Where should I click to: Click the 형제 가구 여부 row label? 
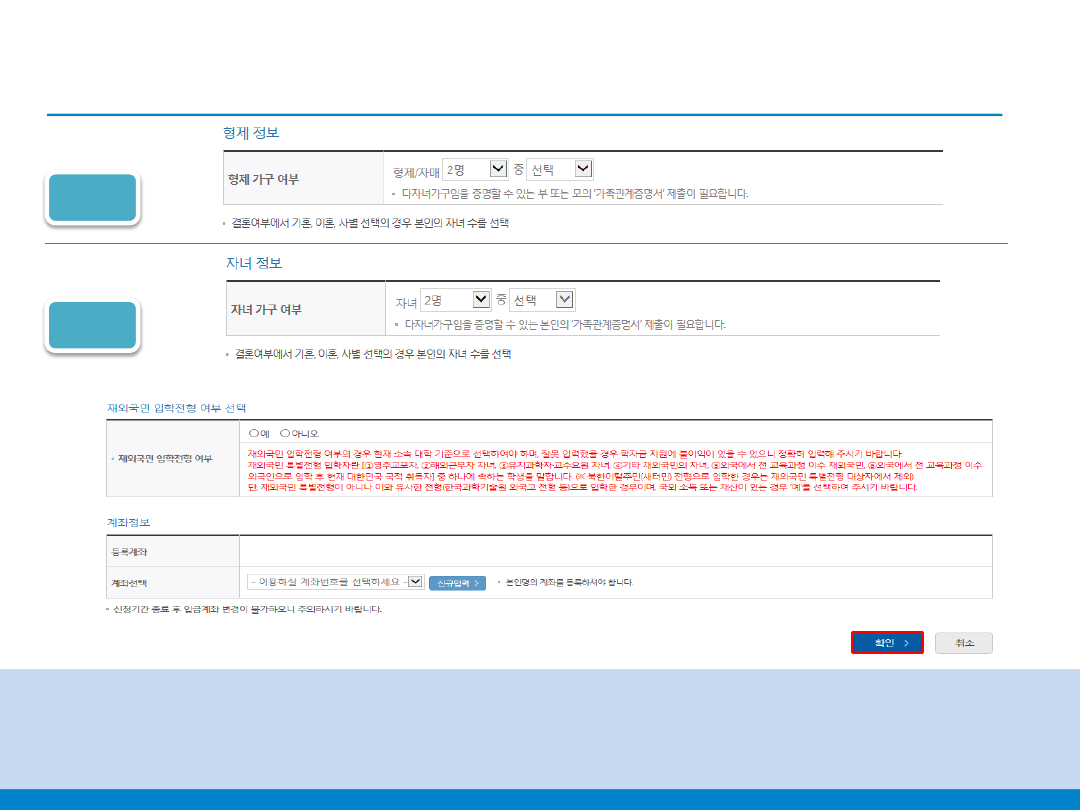point(264,180)
